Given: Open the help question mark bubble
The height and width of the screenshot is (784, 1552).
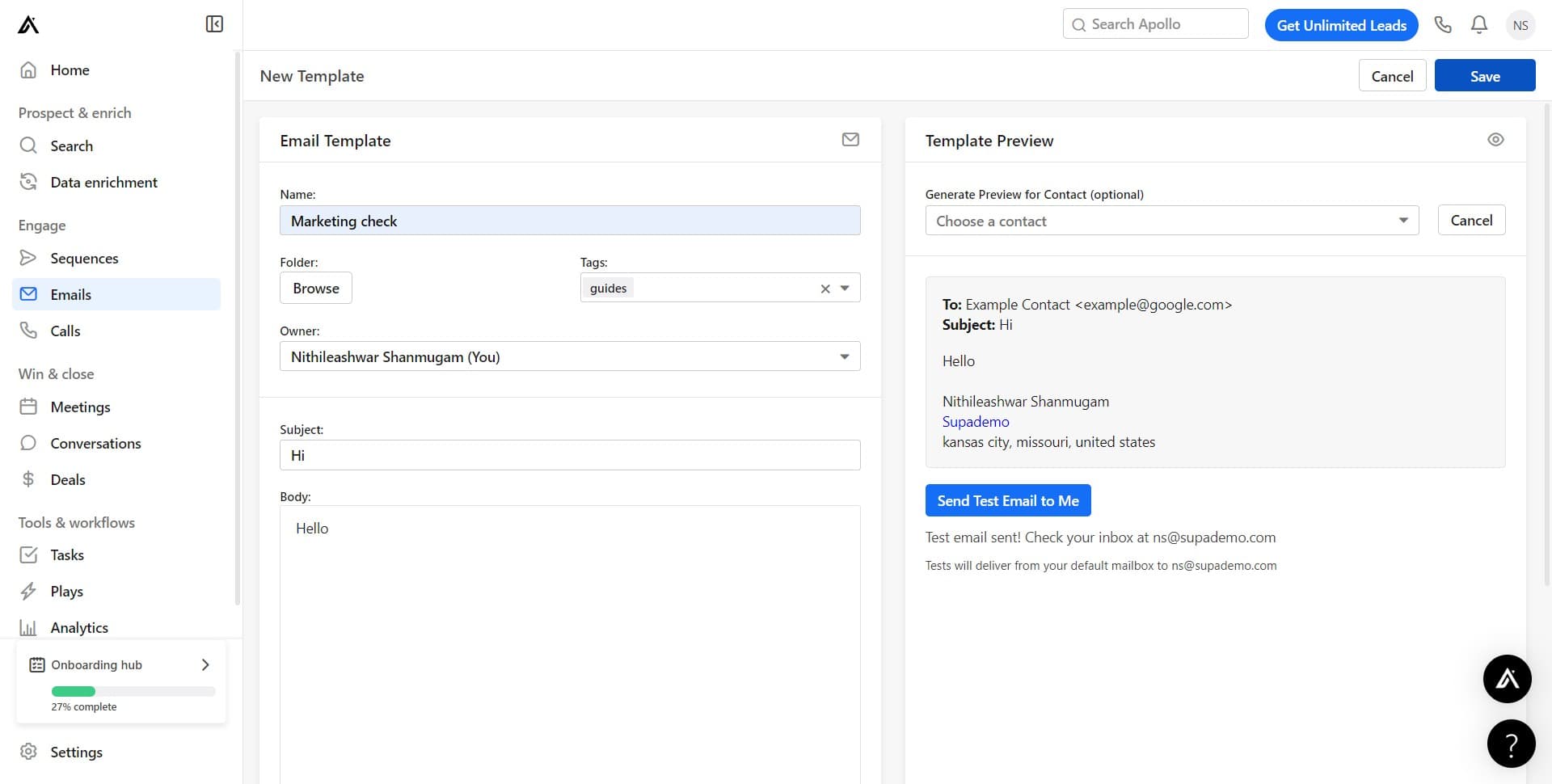Looking at the screenshot, I should click(1510, 743).
